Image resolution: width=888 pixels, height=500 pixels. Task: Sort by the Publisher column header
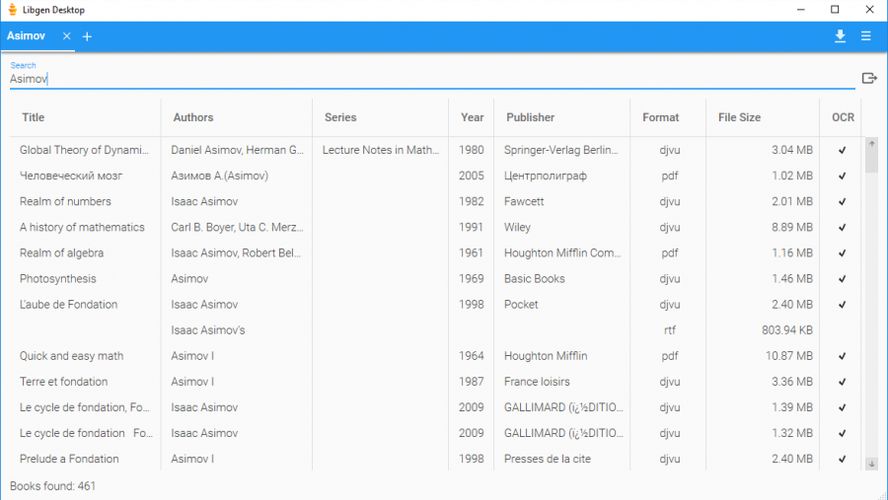click(530, 117)
